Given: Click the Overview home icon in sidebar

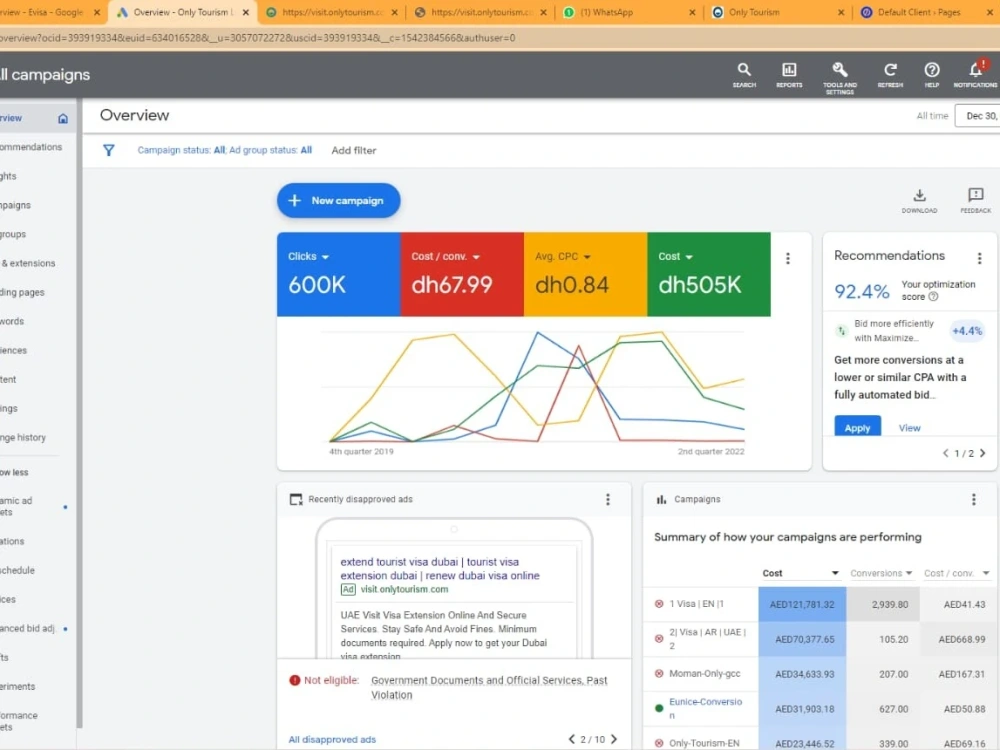Looking at the screenshot, I should pos(62,119).
